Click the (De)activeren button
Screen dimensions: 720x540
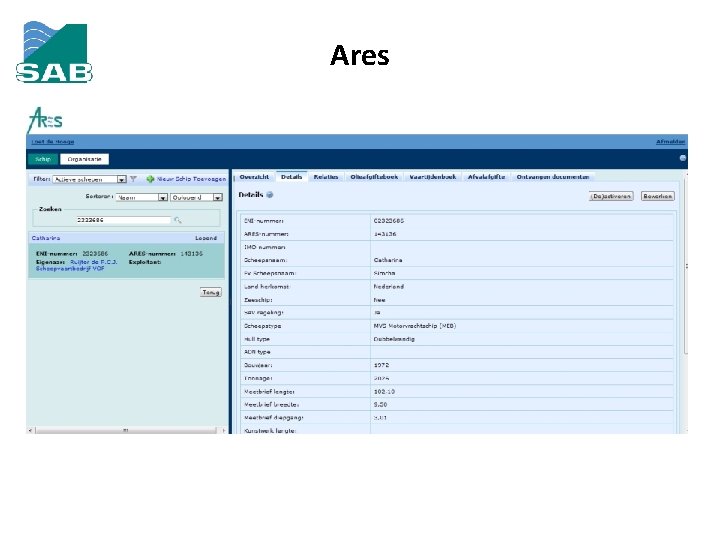click(611, 196)
